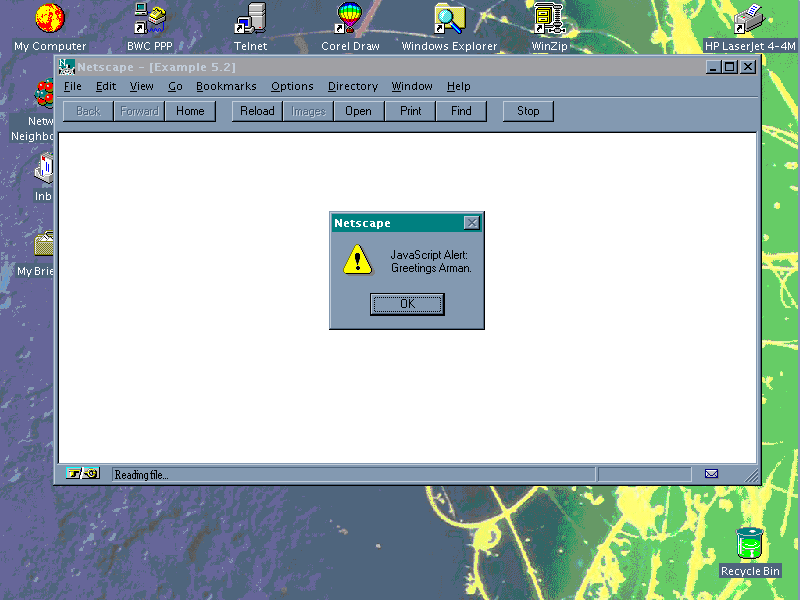Open the Bookmarks menu
This screenshot has width=800, height=600.
pos(226,87)
